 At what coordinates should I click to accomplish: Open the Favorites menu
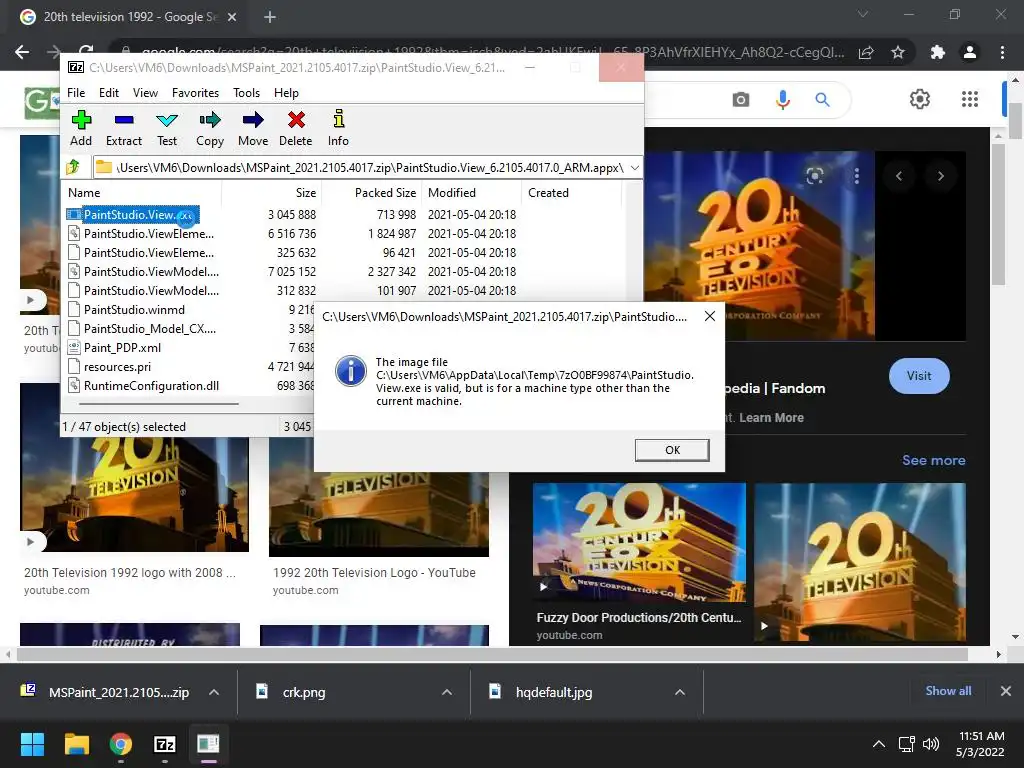[x=195, y=93]
